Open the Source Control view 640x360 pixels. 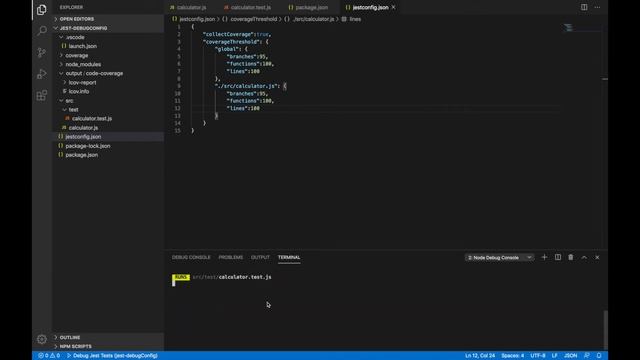pos(42,53)
